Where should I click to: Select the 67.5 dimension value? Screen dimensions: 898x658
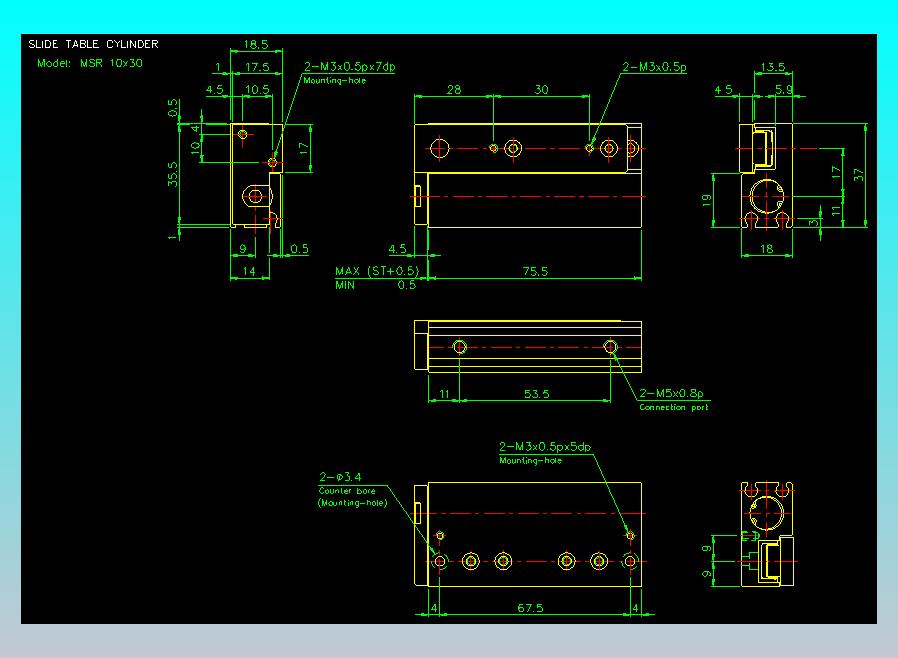coord(530,608)
